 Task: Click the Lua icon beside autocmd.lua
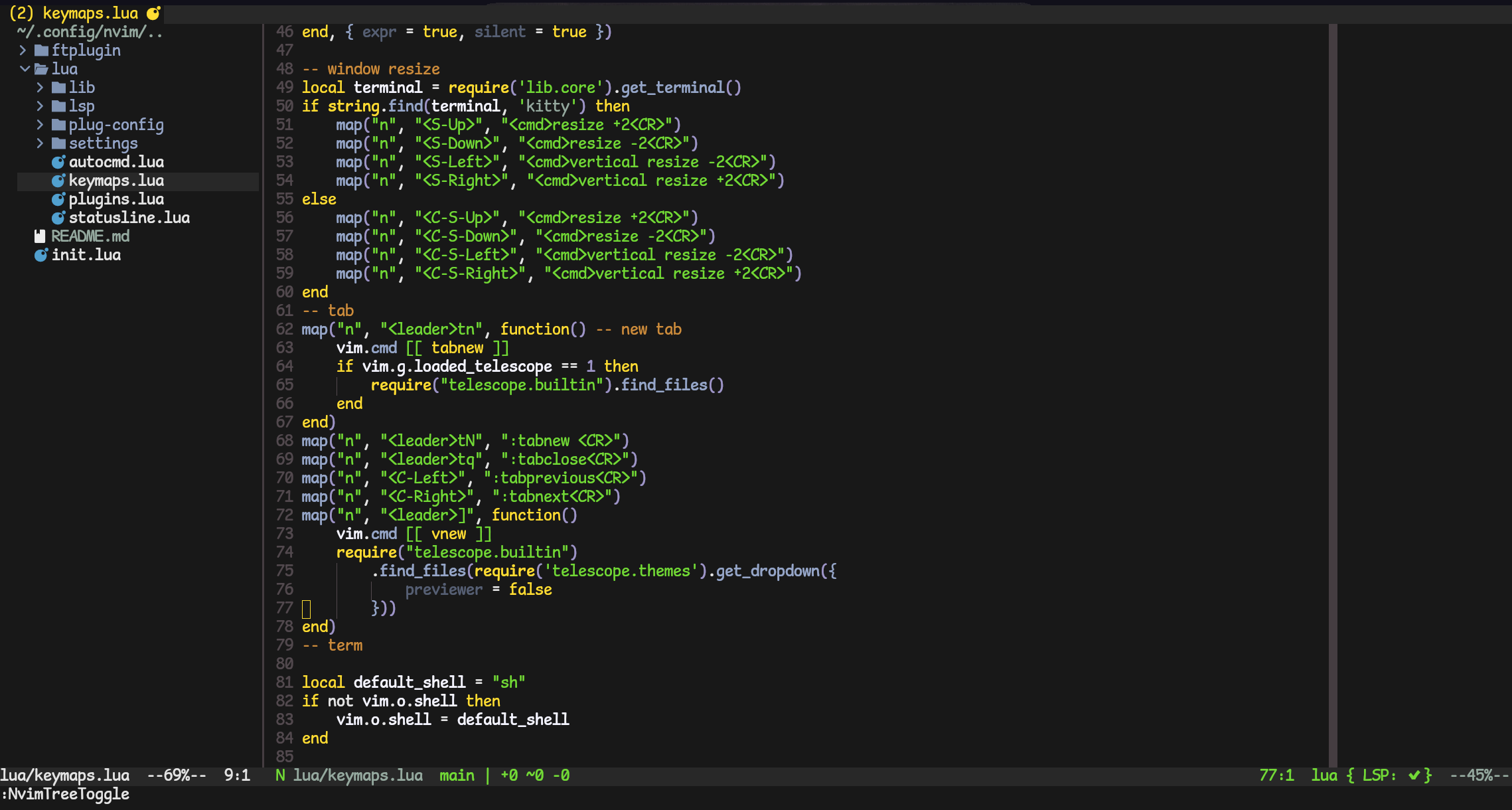(x=58, y=162)
